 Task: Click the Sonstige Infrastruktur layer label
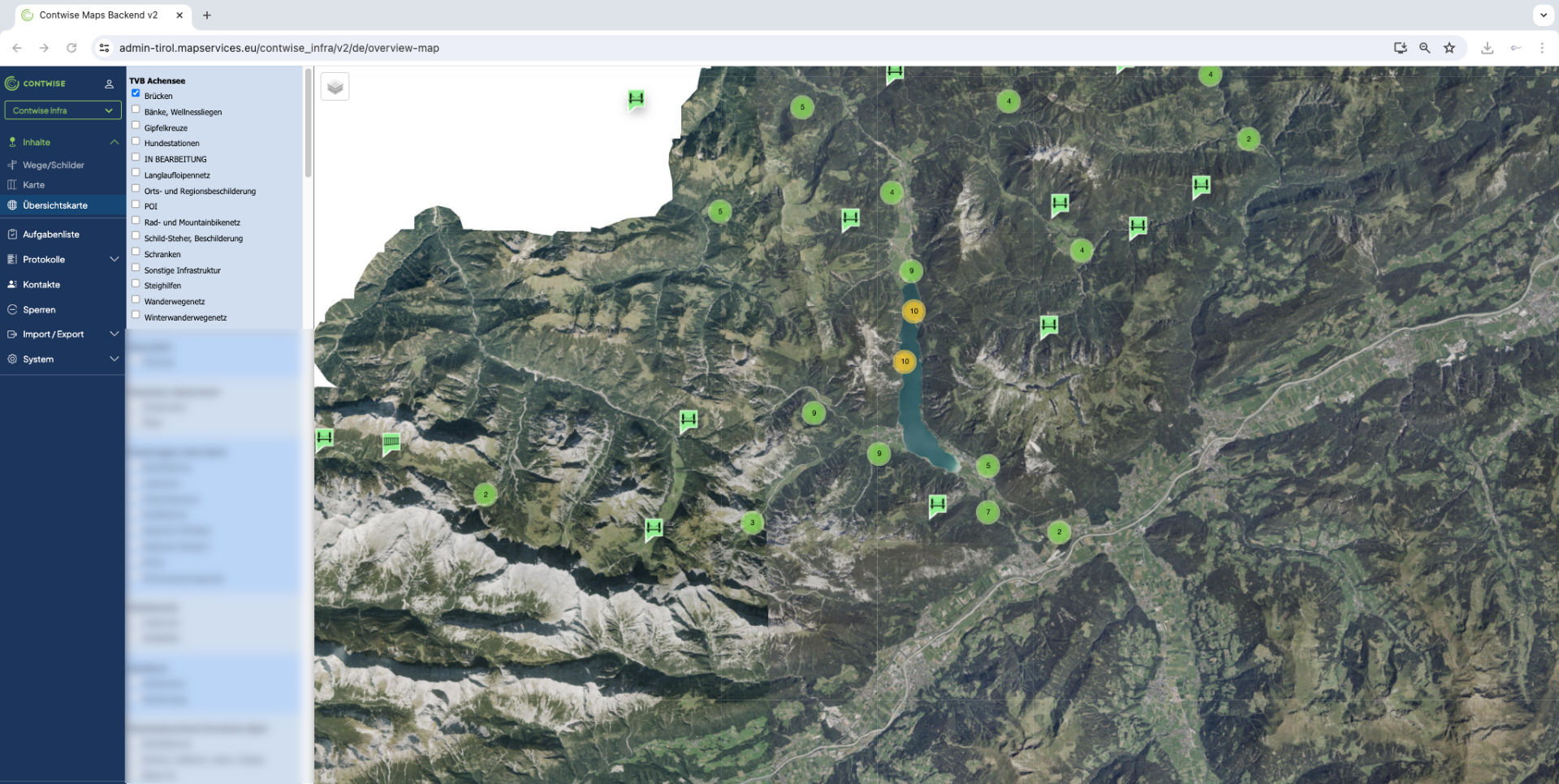click(182, 270)
